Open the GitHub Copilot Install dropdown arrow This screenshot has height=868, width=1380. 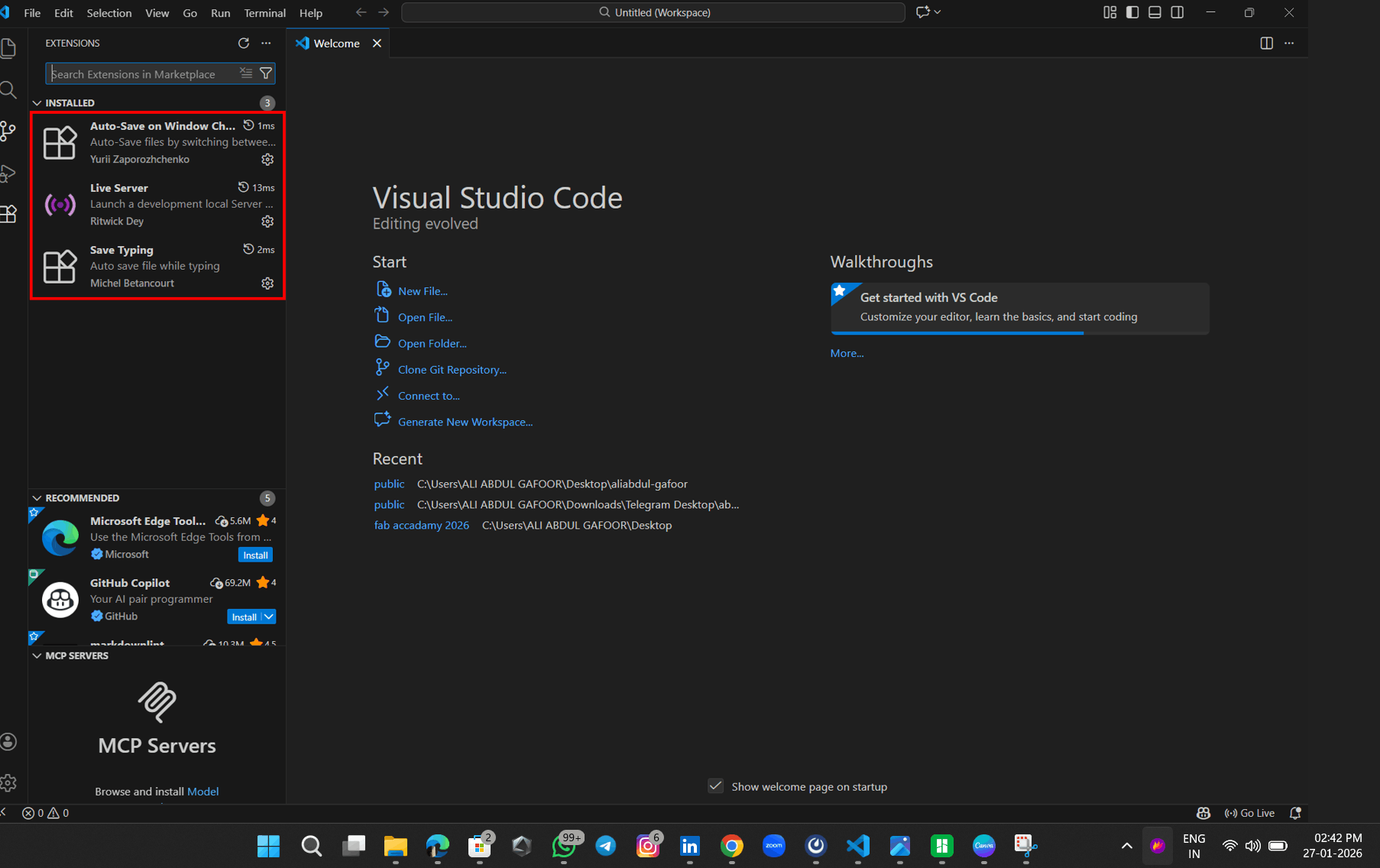point(269,617)
